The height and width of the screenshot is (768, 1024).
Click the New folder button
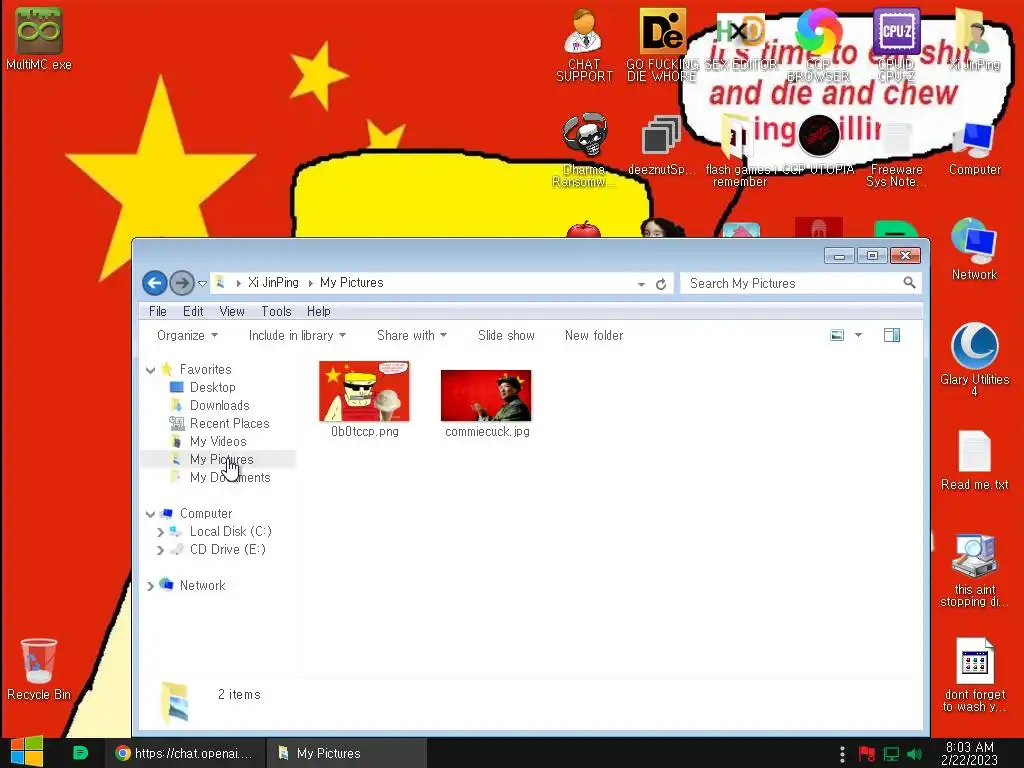point(594,335)
